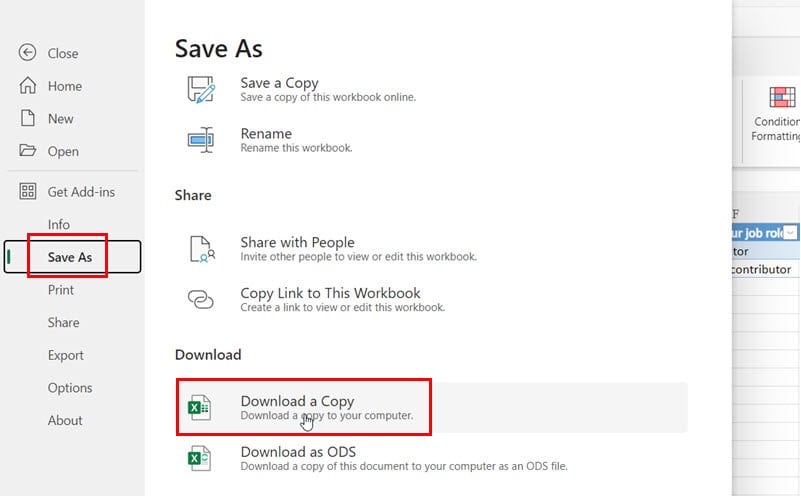Click the Copy Link chain icon
Image resolution: width=801 pixels, height=496 pixels.
[201, 299]
